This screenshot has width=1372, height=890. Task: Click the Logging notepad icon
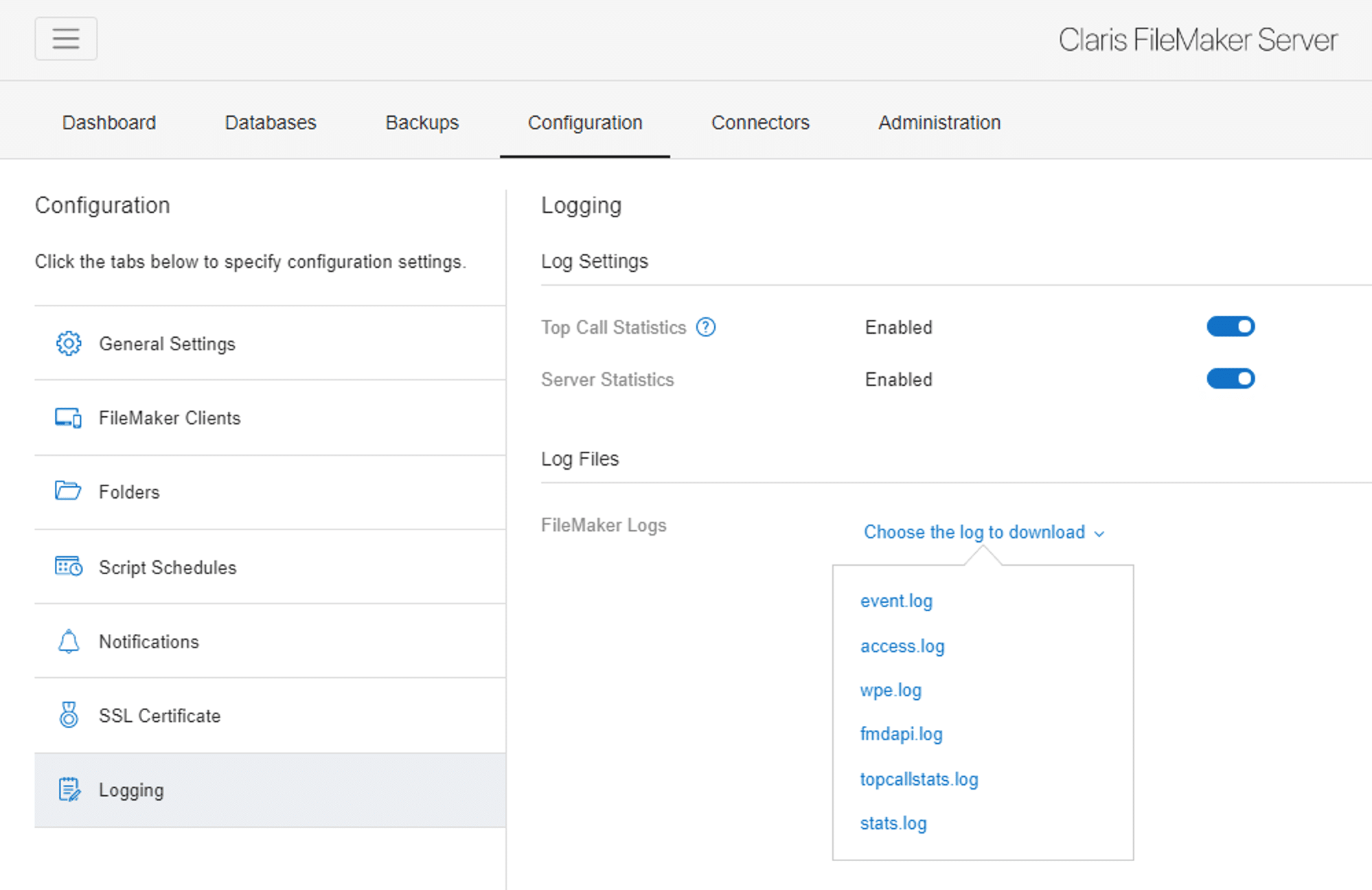click(x=69, y=790)
